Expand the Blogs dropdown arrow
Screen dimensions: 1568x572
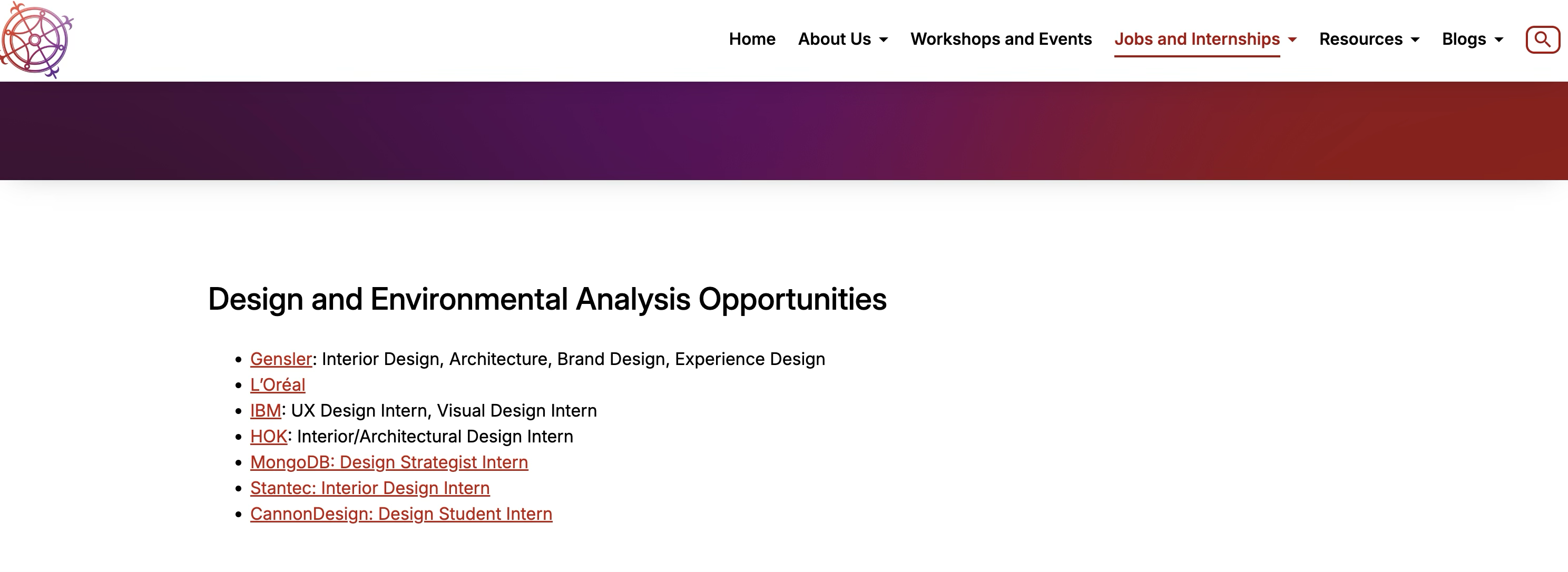[x=1498, y=40]
